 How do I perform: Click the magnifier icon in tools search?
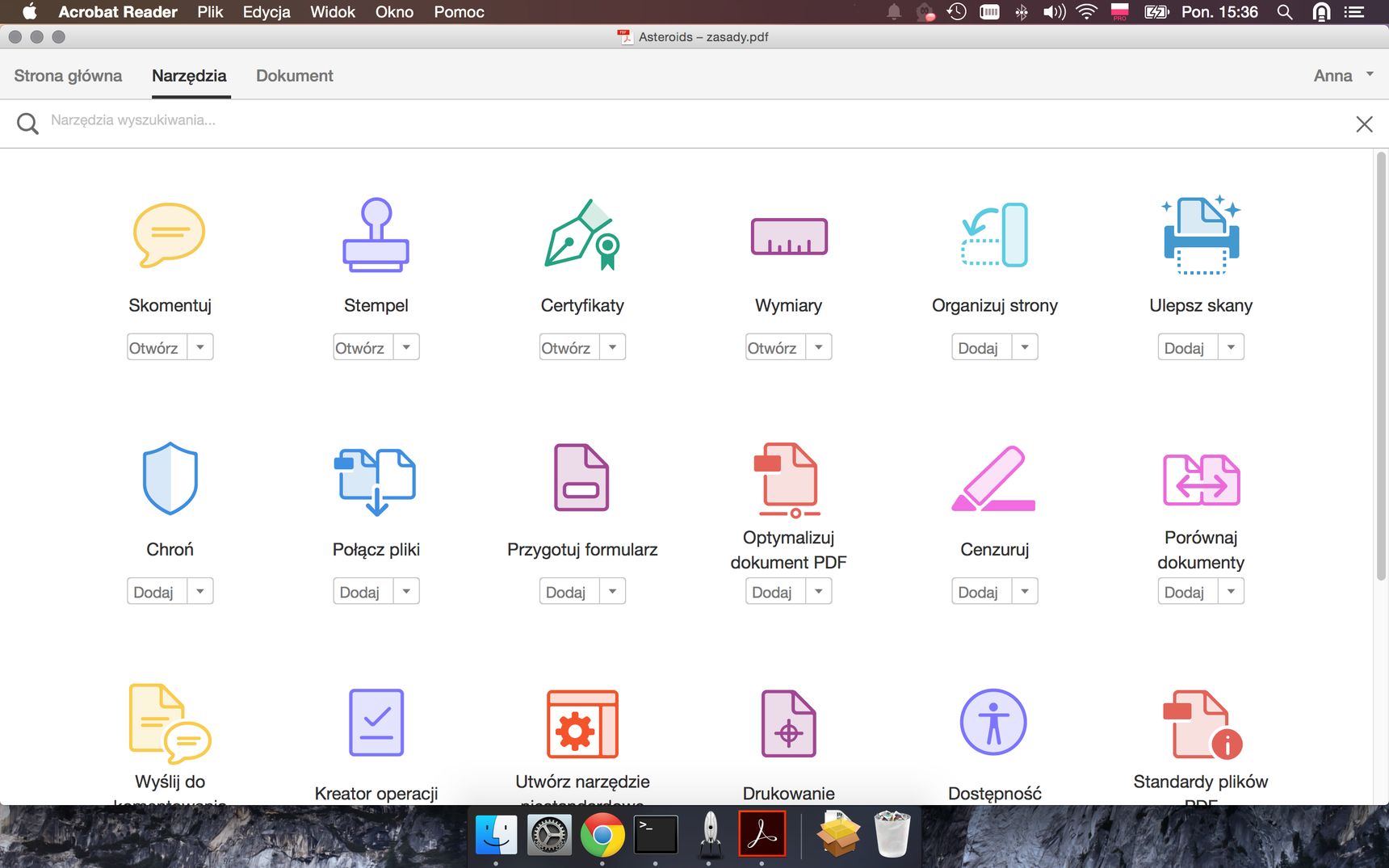click(27, 123)
